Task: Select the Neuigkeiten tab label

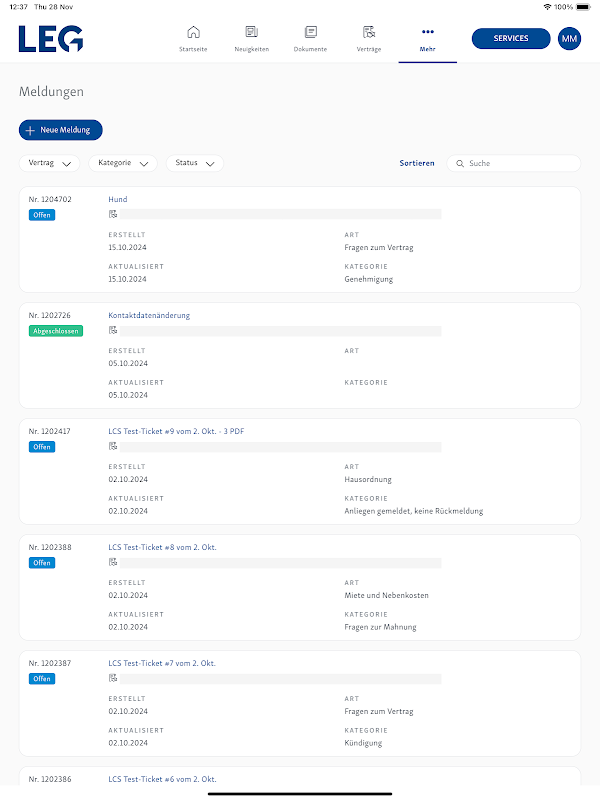Action: click(x=252, y=49)
